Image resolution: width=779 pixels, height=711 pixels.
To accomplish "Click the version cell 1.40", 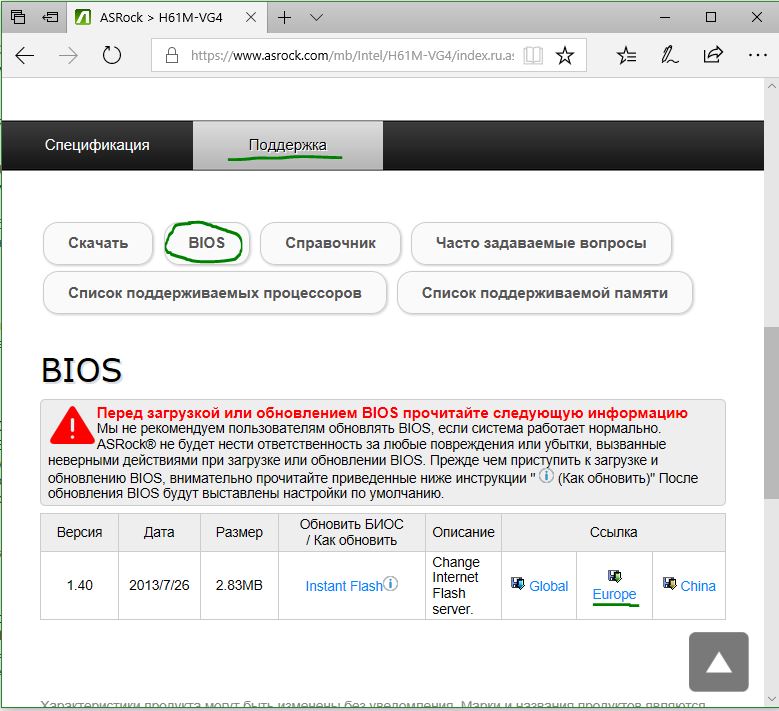I will tap(79, 585).
